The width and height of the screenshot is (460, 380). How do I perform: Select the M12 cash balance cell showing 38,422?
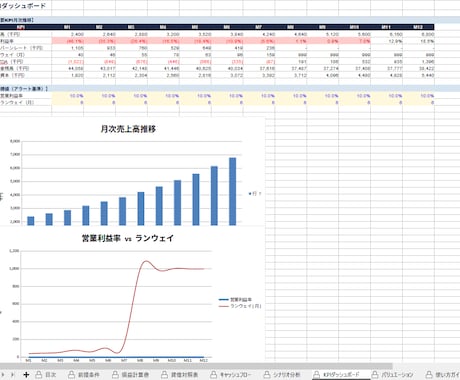pyautogui.click(x=418, y=68)
